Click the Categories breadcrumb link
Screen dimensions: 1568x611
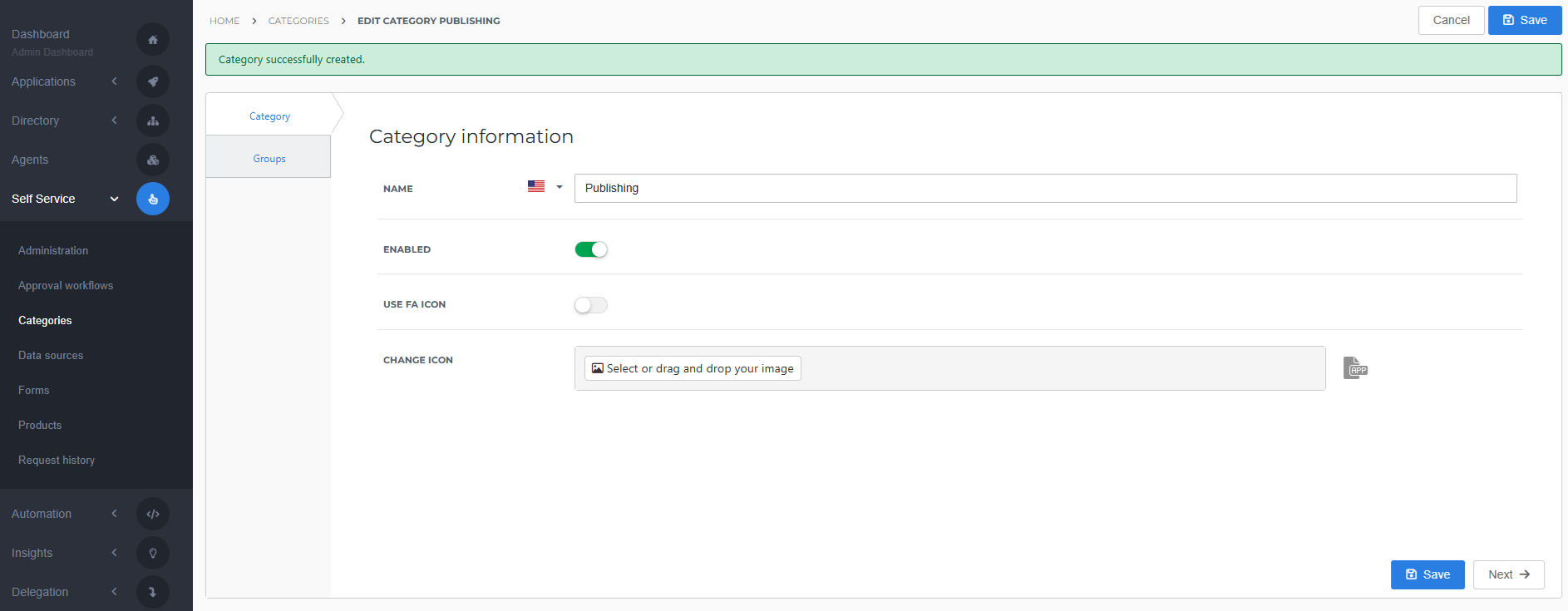[x=298, y=21]
